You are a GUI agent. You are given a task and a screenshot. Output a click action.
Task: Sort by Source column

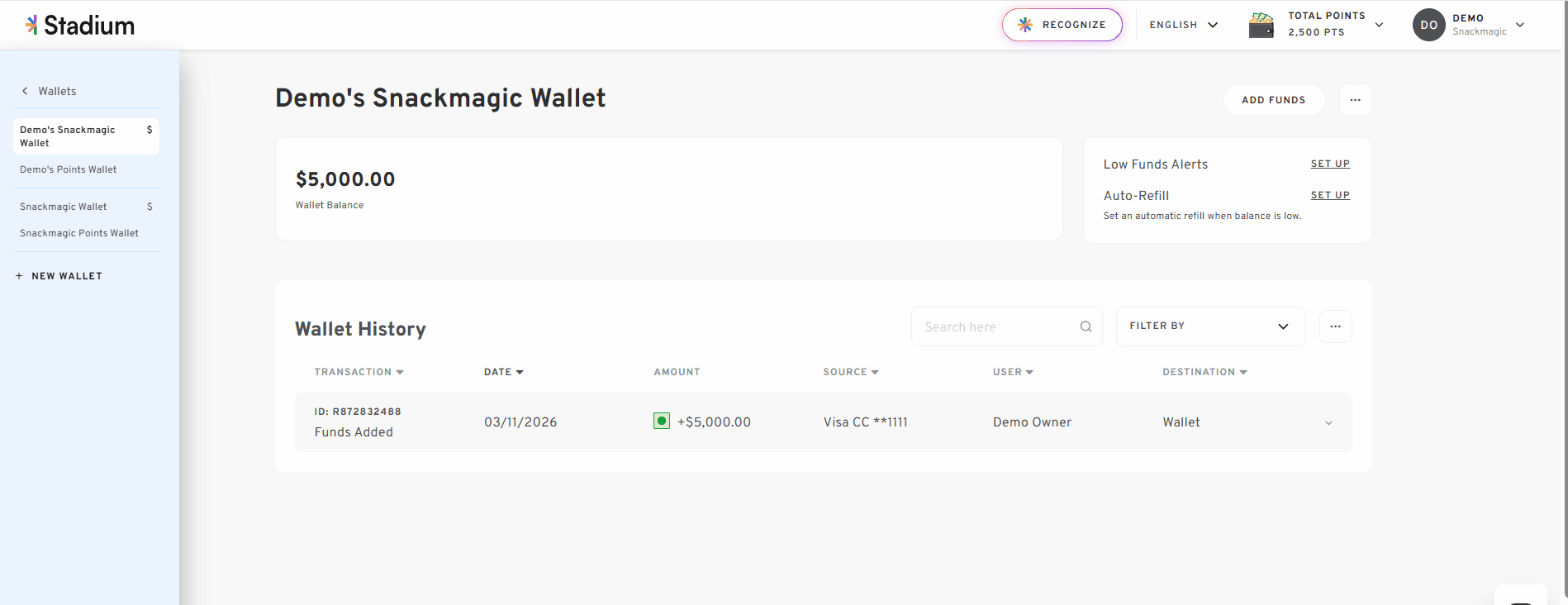pyautogui.click(x=851, y=372)
